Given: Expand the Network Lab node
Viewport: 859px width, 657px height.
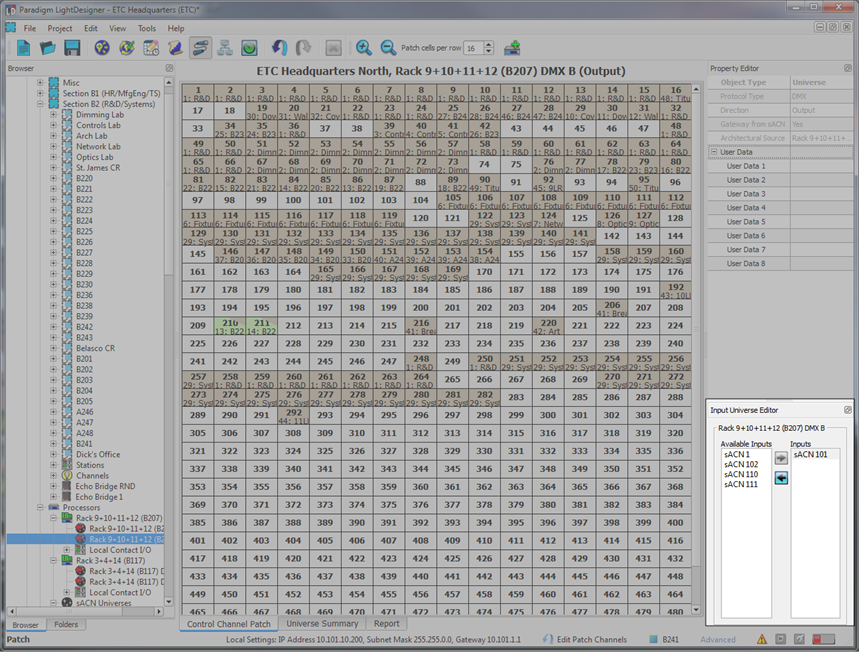Looking at the screenshot, I should coord(53,146).
